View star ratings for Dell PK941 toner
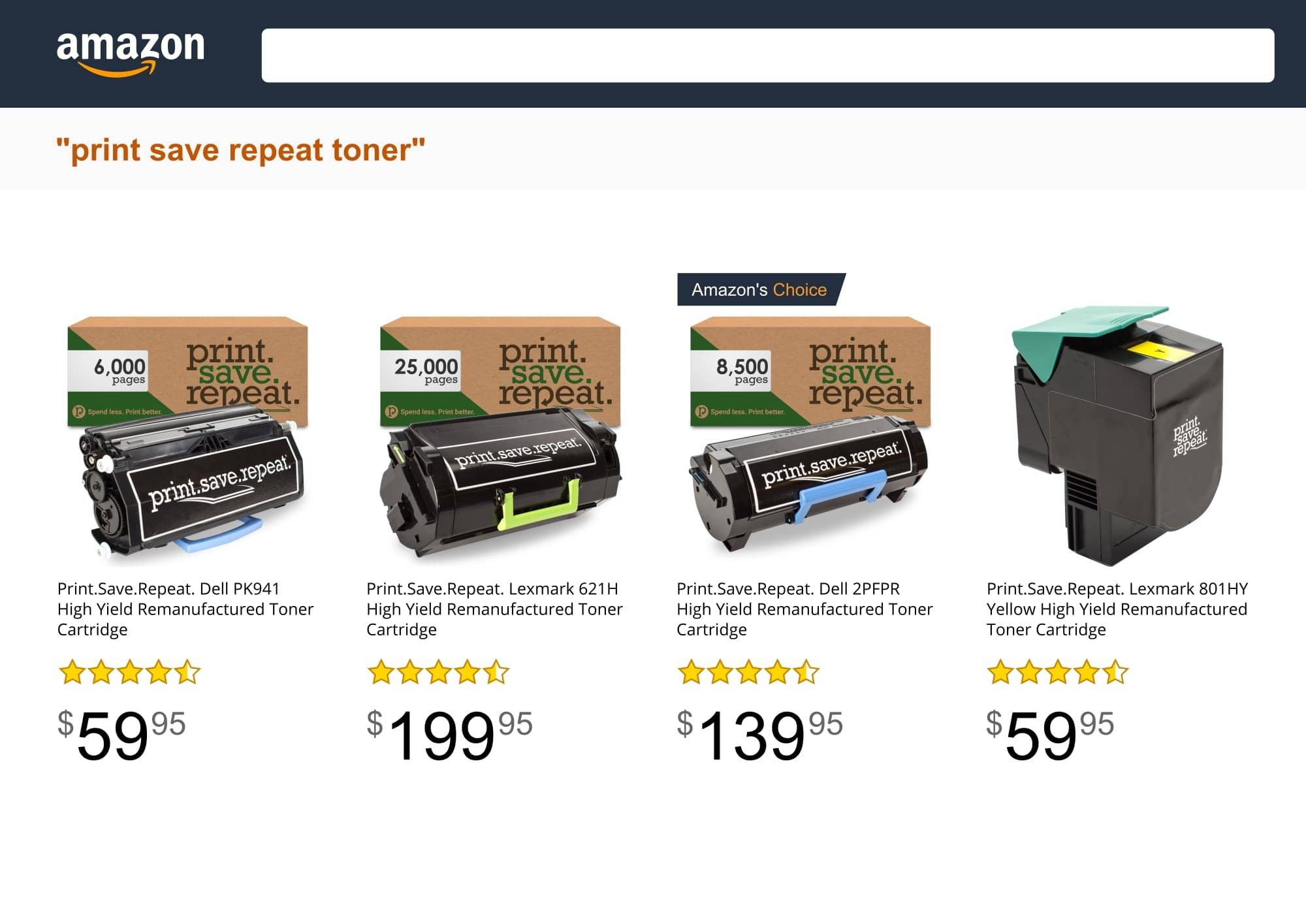 [129, 672]
